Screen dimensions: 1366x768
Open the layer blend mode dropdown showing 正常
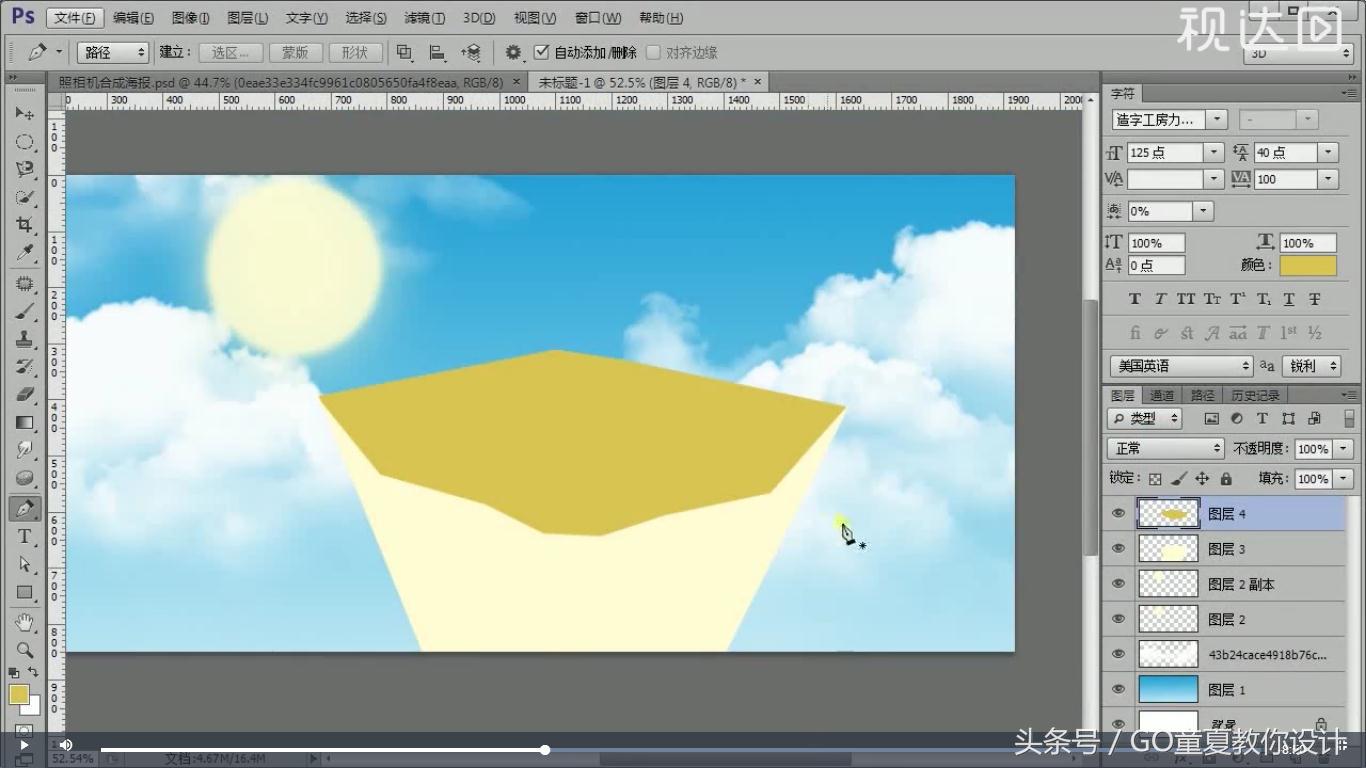tap(1164, 448)
